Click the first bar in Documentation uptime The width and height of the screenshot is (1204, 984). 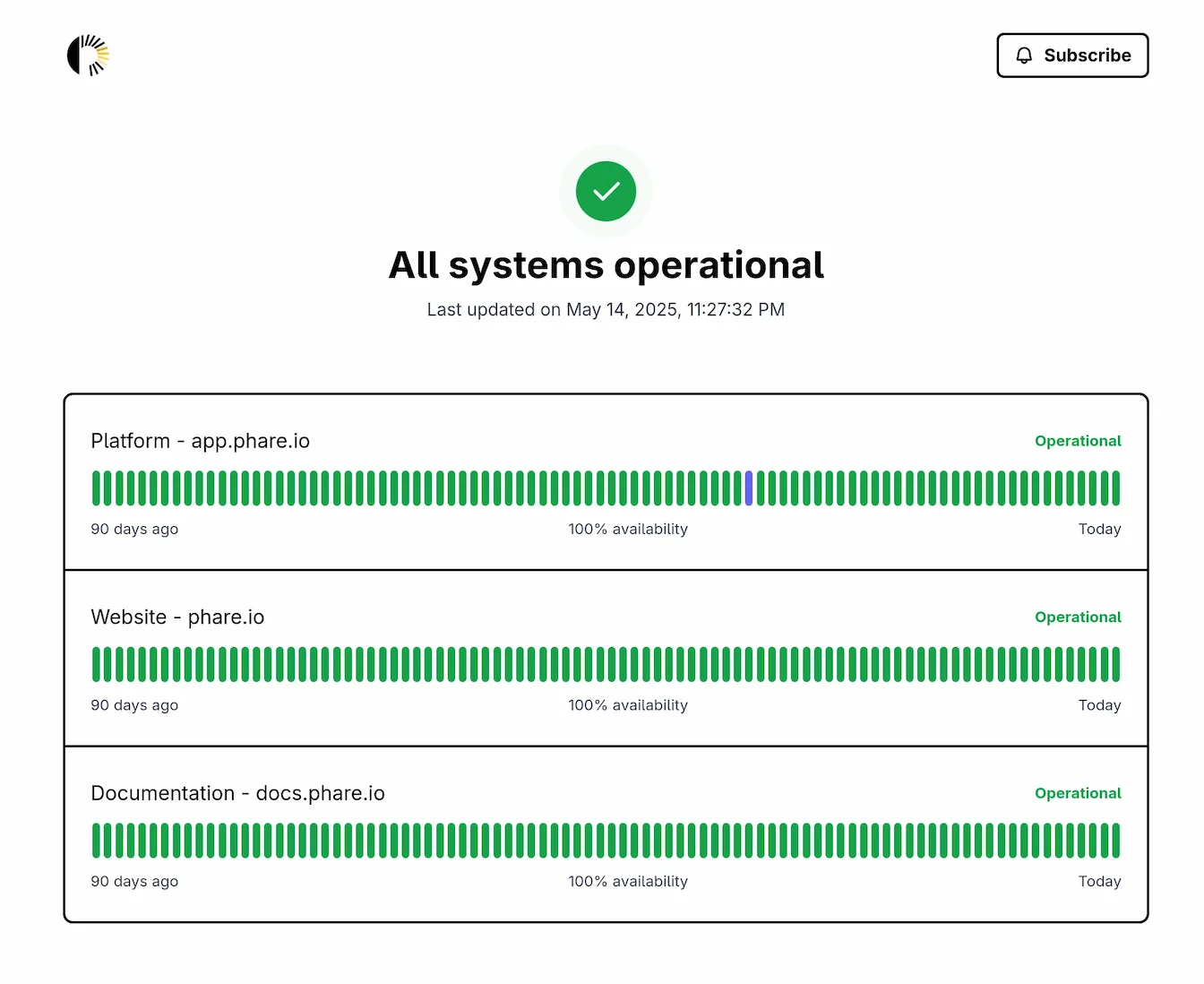(96, 841)
